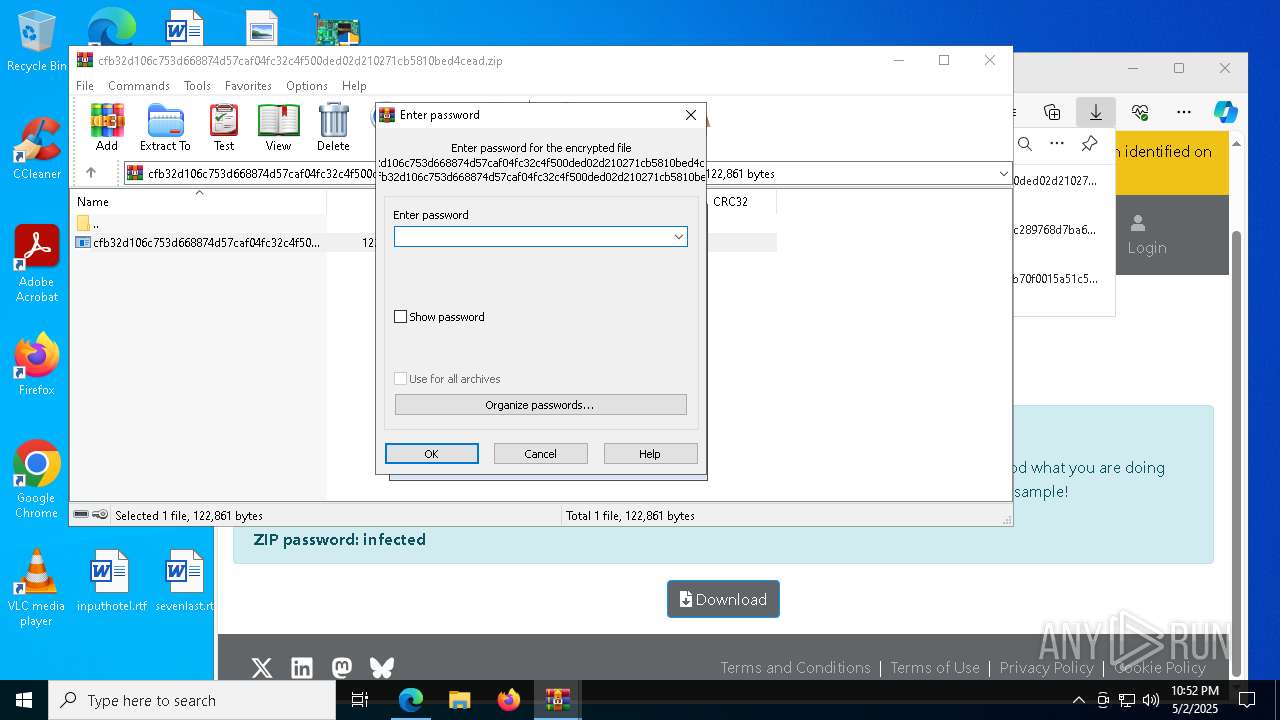Open the Terms of Use link
This screenshot has width=1280, height=720.
point(935,668)
